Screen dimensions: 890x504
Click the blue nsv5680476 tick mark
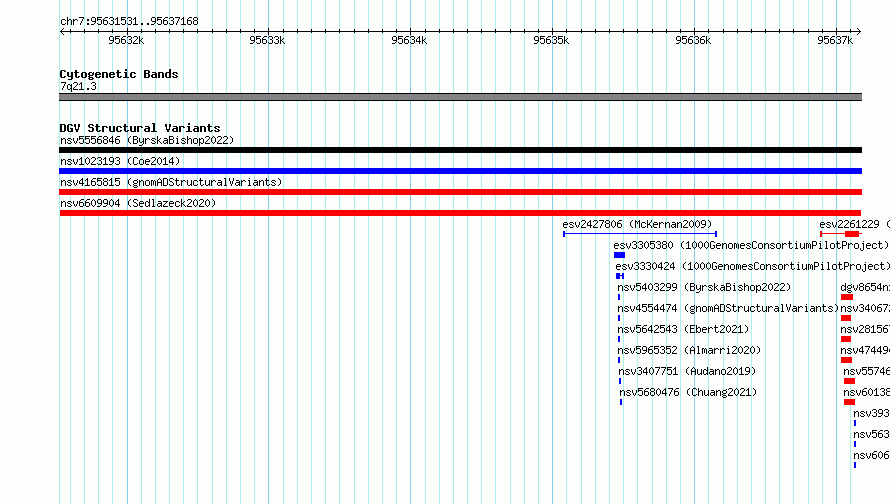coord(621,402)
